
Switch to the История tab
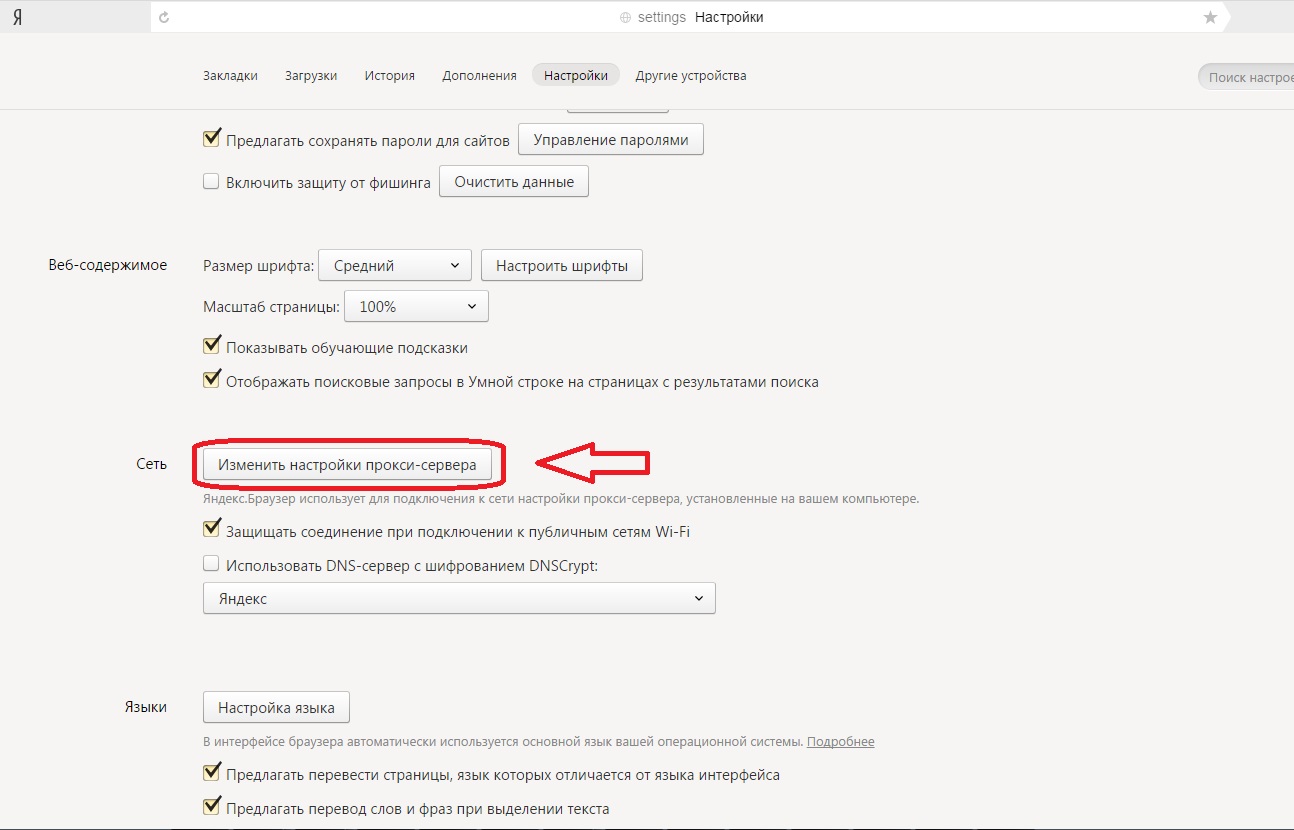point(390,75)
